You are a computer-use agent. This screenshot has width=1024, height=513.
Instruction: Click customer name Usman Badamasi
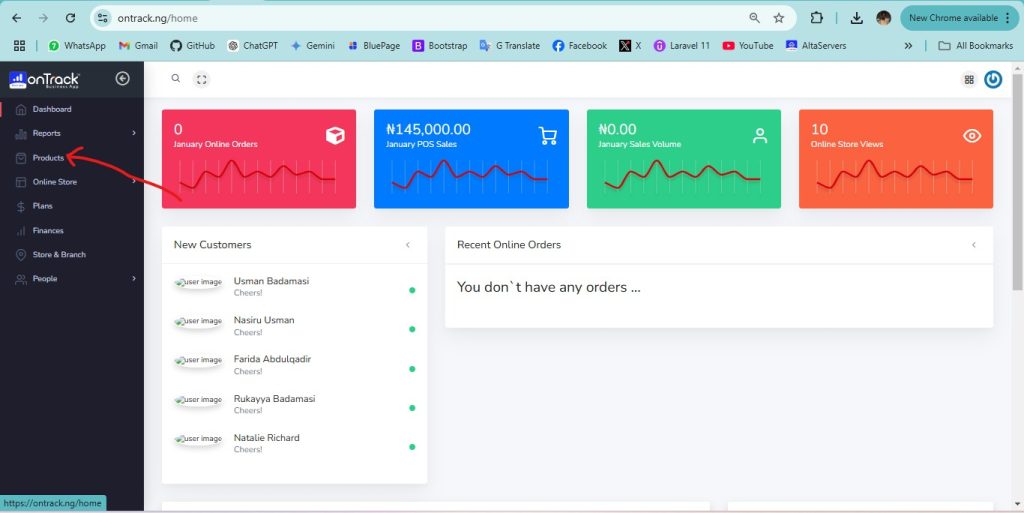(x=271, y=281)
